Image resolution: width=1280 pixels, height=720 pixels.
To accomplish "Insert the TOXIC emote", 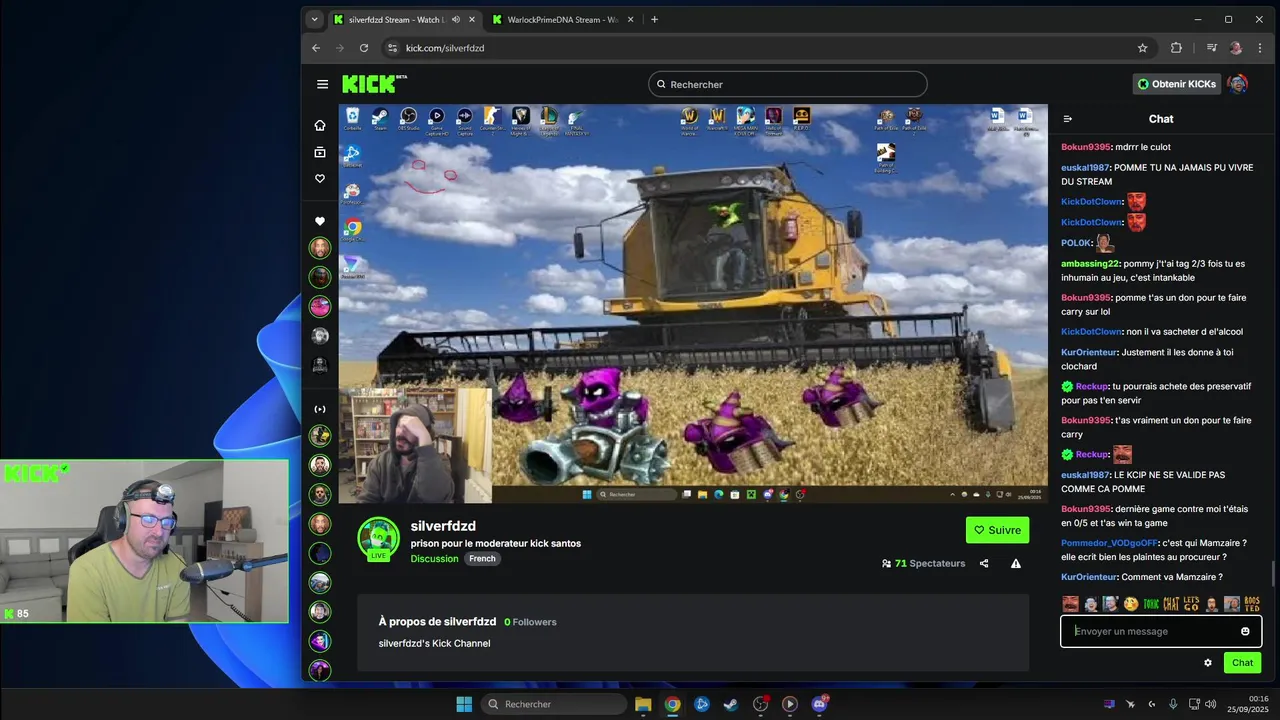I will click(1151, 604).
